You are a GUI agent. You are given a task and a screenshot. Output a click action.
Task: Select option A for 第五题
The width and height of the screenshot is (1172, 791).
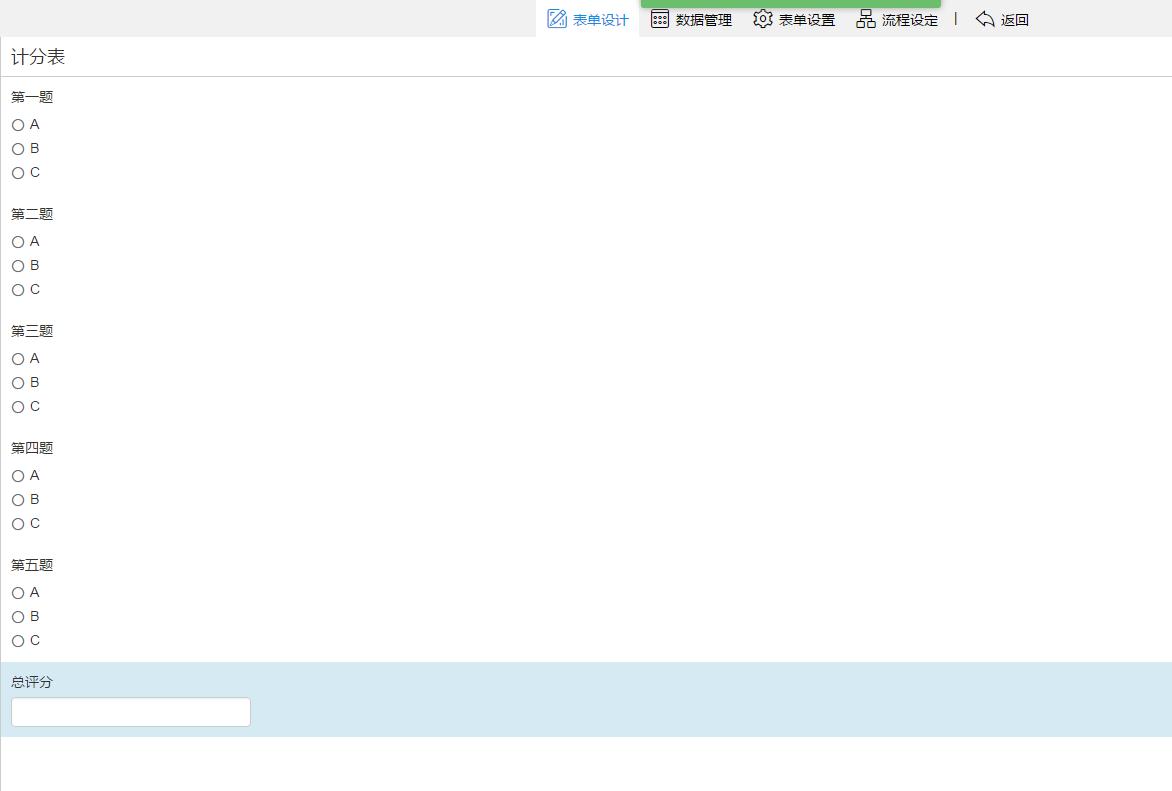[x=18, y=593]
